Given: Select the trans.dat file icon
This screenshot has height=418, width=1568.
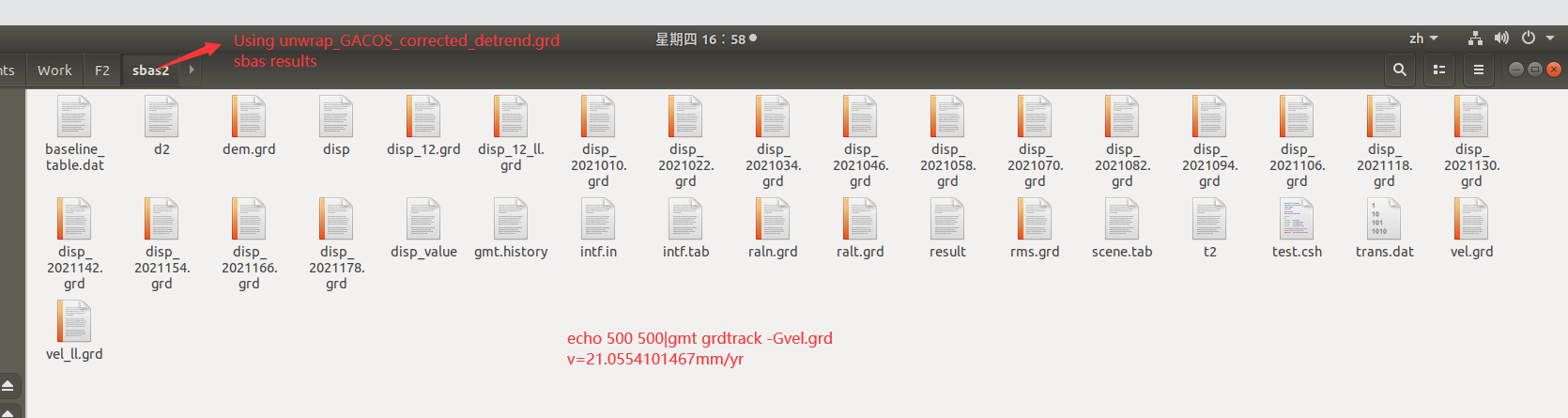Looking at the screenshot, I should coord(1384,219).
